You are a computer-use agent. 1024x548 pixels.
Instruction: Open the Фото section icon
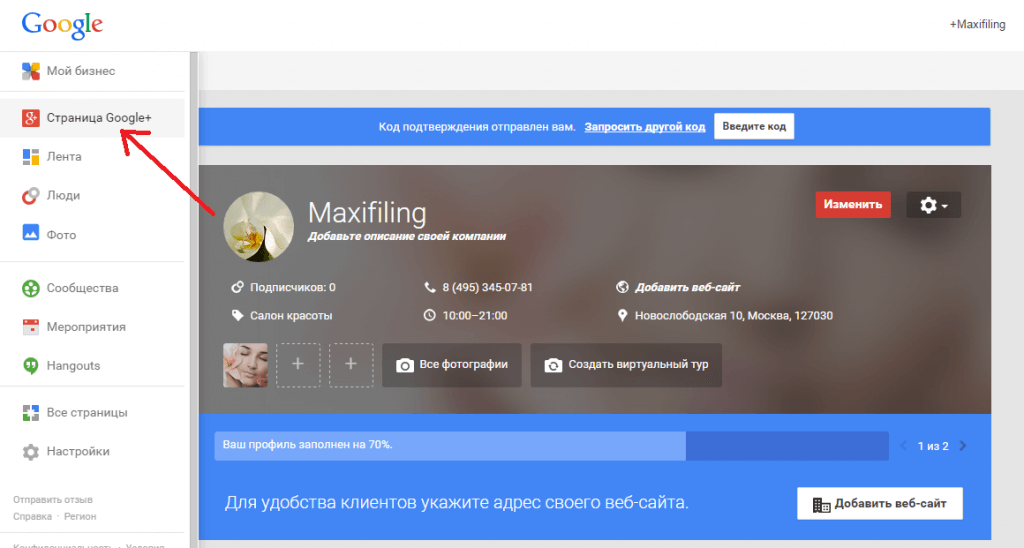(x=31, y=235)
